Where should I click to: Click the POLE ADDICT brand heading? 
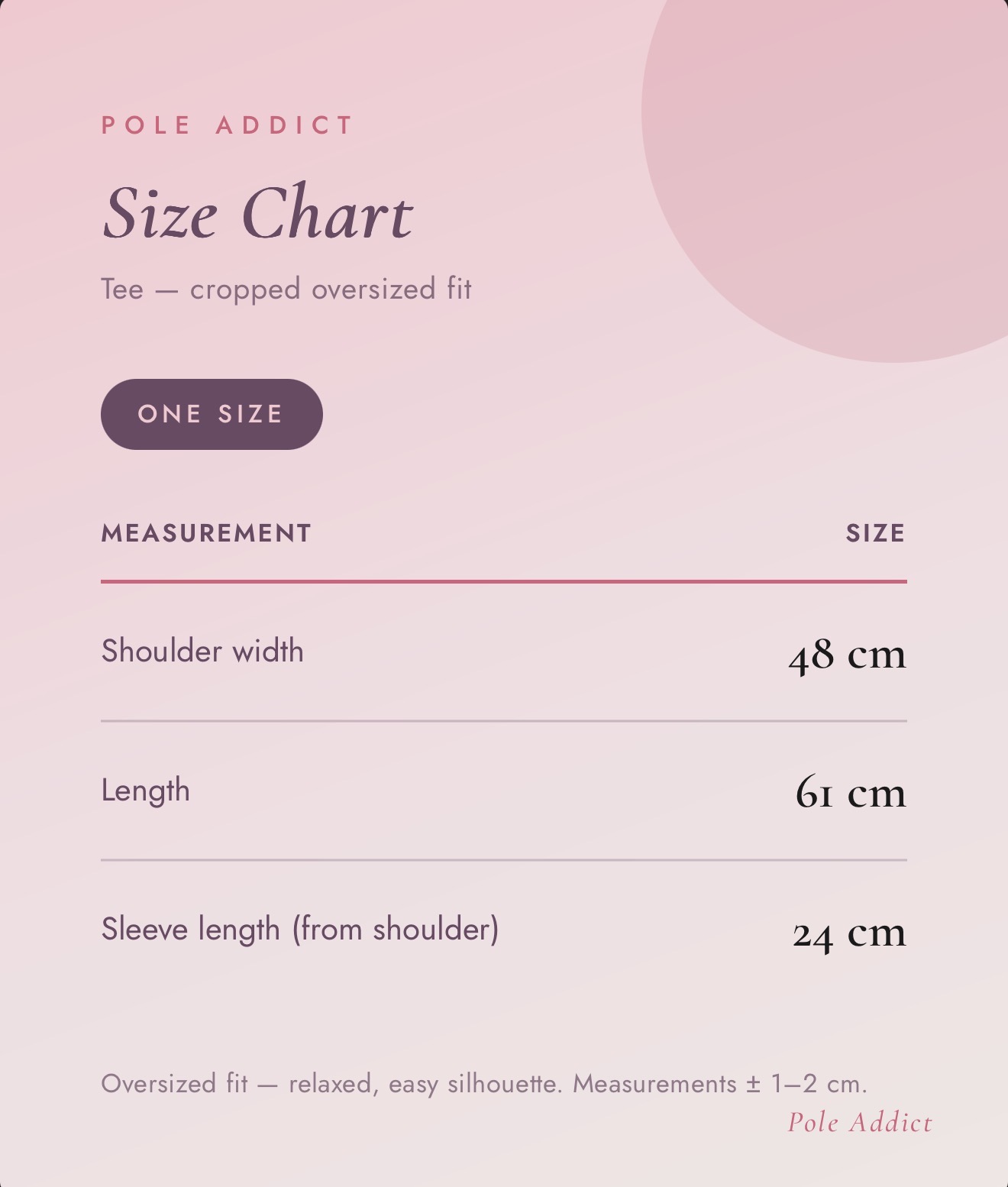pos(228,125)
